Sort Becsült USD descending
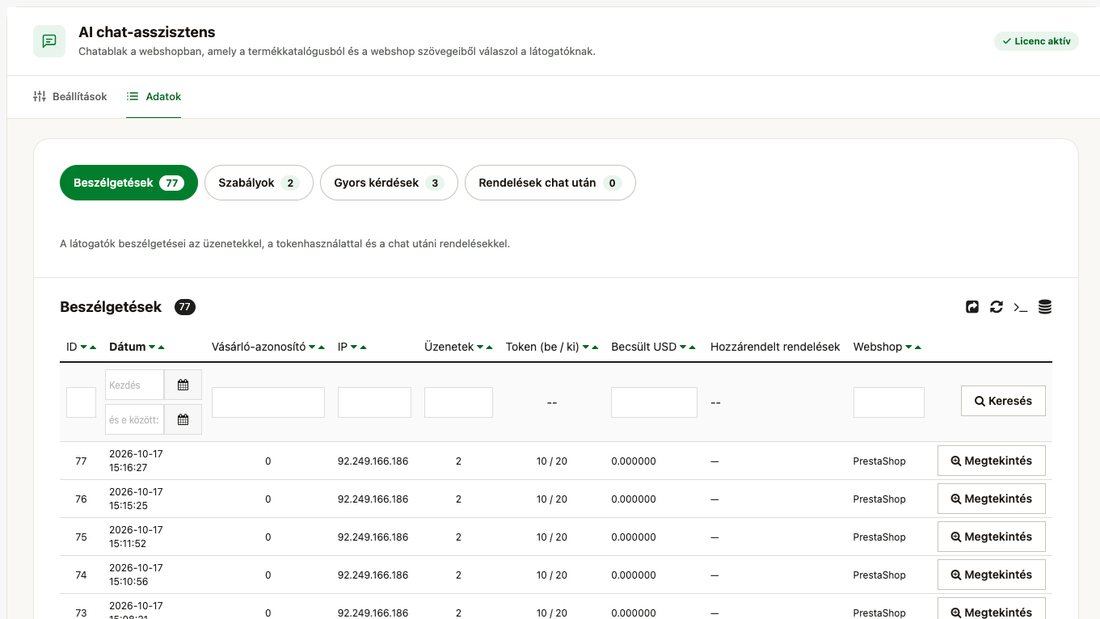This screenshot has height=619, width=1100. tap(683, 347)
